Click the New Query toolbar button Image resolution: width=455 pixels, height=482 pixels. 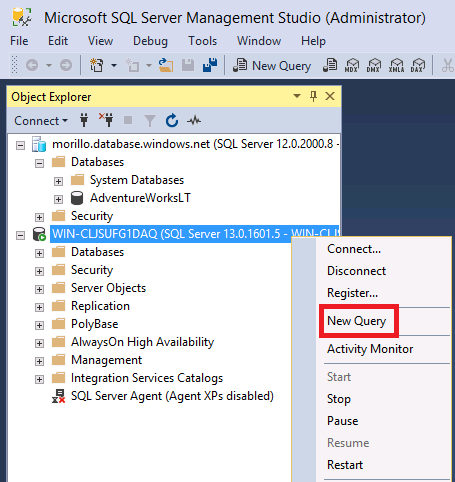[x=272, y=65]
